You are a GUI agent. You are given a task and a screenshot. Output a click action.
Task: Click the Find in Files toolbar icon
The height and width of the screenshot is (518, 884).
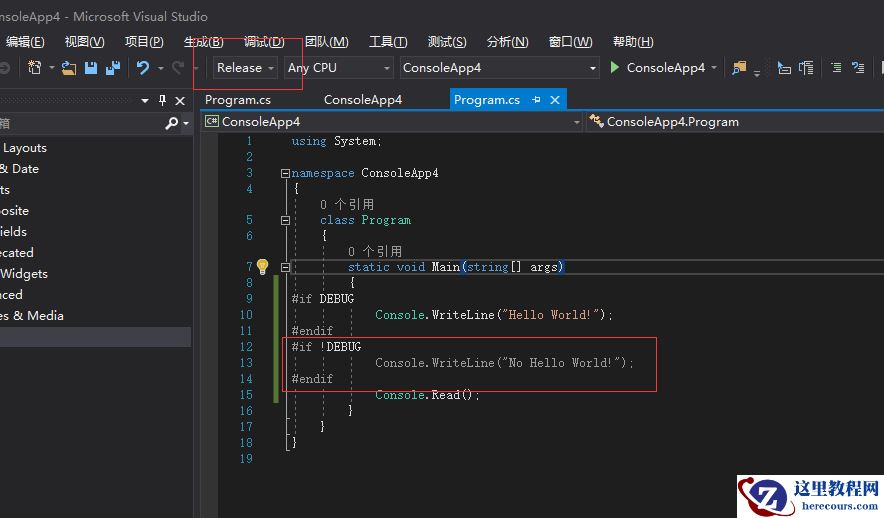(739, 68)
